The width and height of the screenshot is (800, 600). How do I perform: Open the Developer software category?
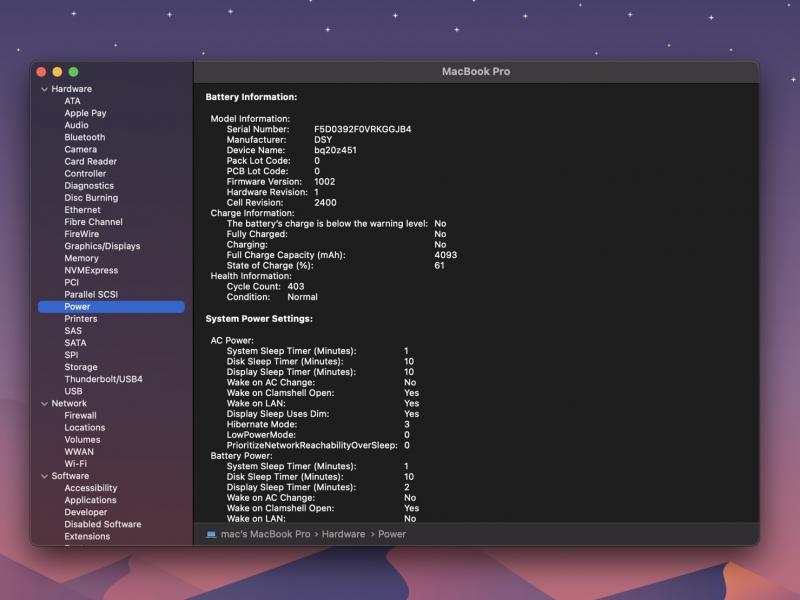86,512
